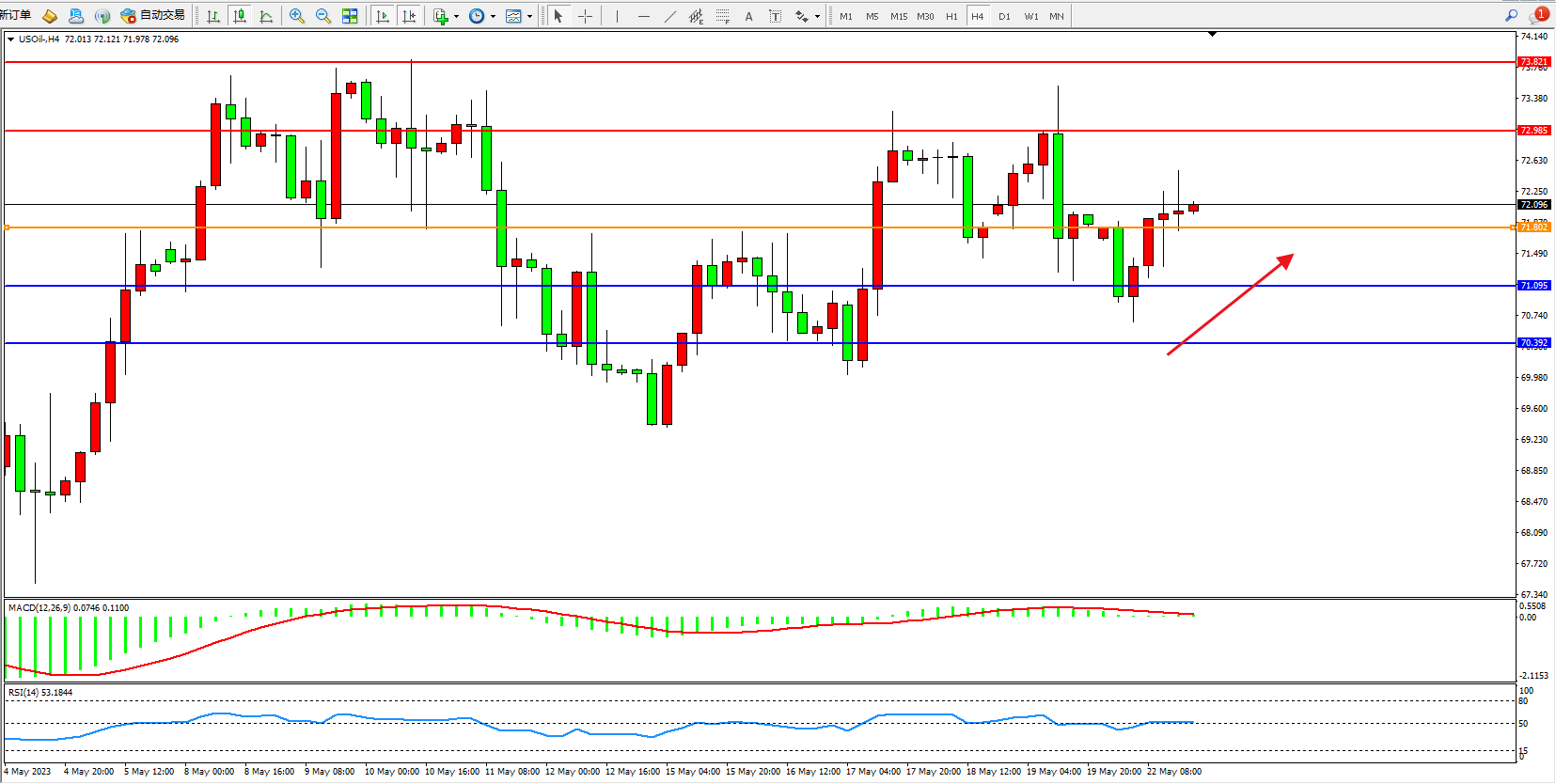
Task: Select the draw horizontal line tool
Action: click(x=643, y=16)
